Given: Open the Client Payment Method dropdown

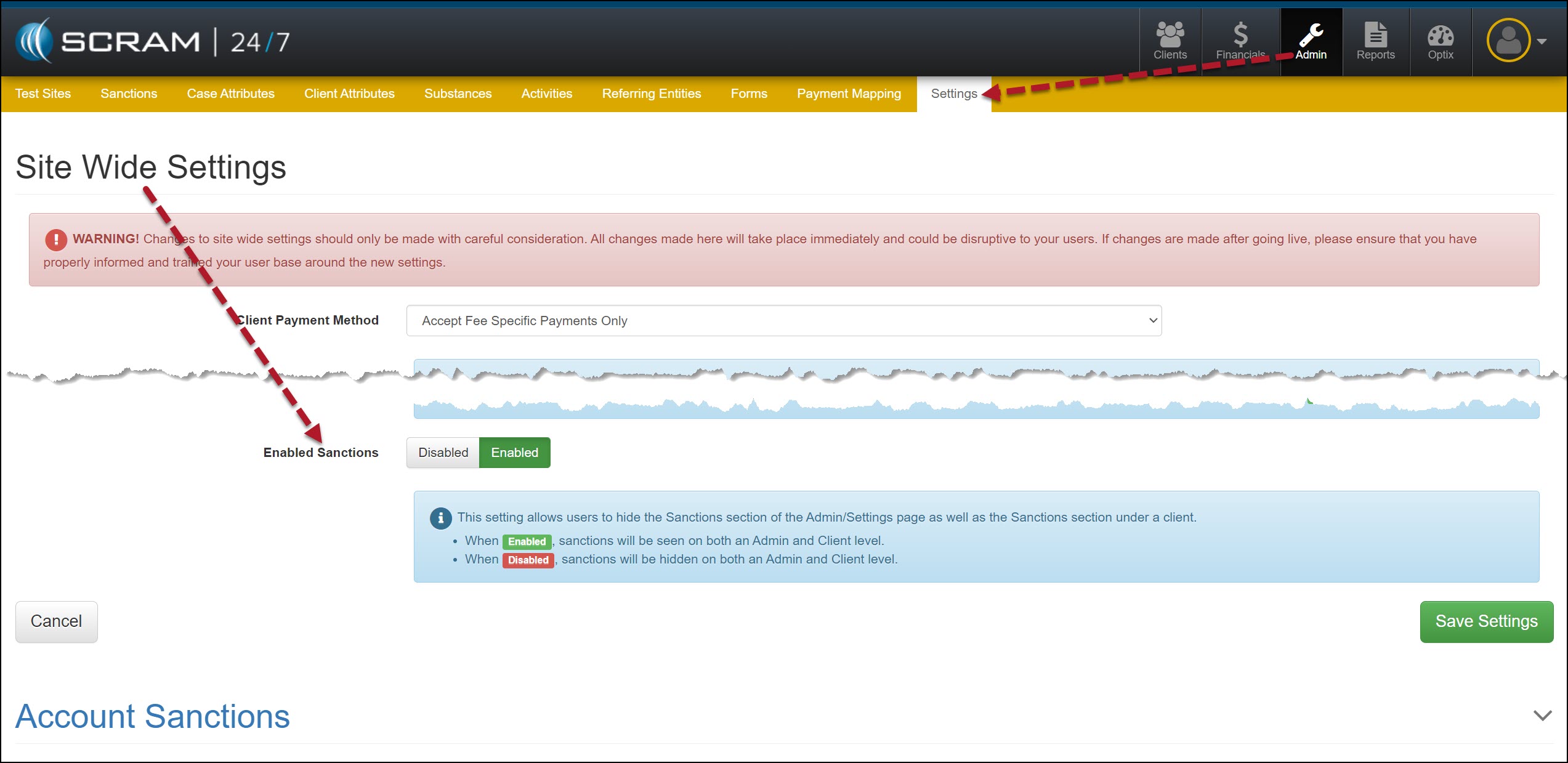Looking at the screenshot, I should [x=783, y=321].
